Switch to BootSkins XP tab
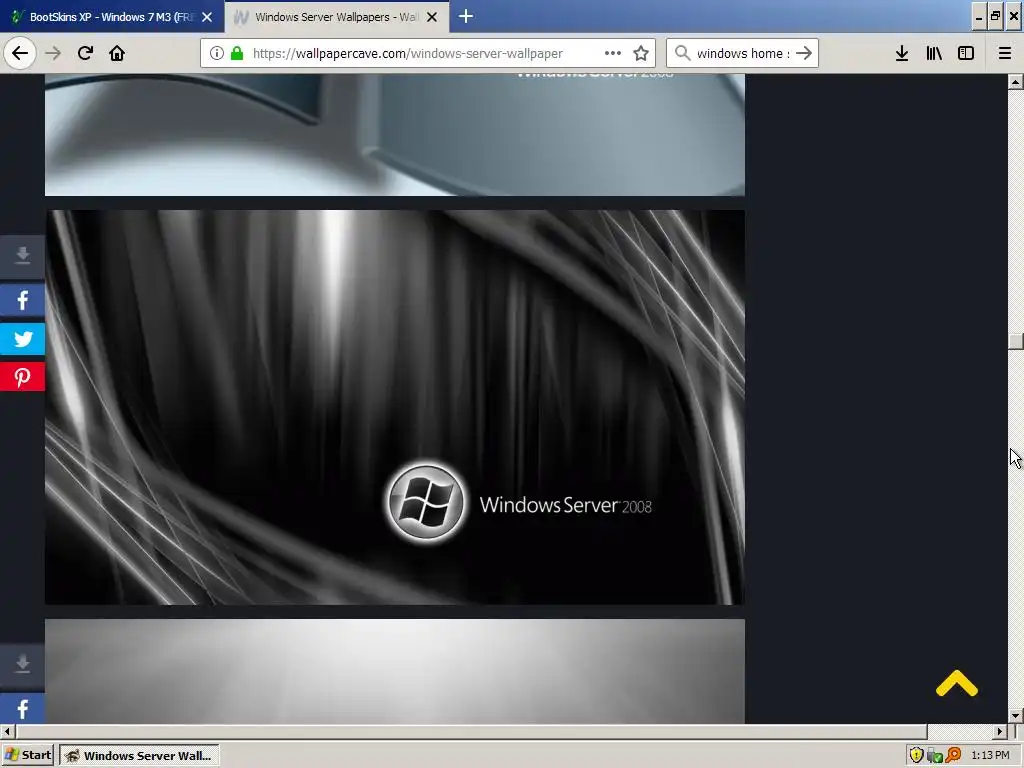This screenshot has width=1024, height=768. (112, 16)
